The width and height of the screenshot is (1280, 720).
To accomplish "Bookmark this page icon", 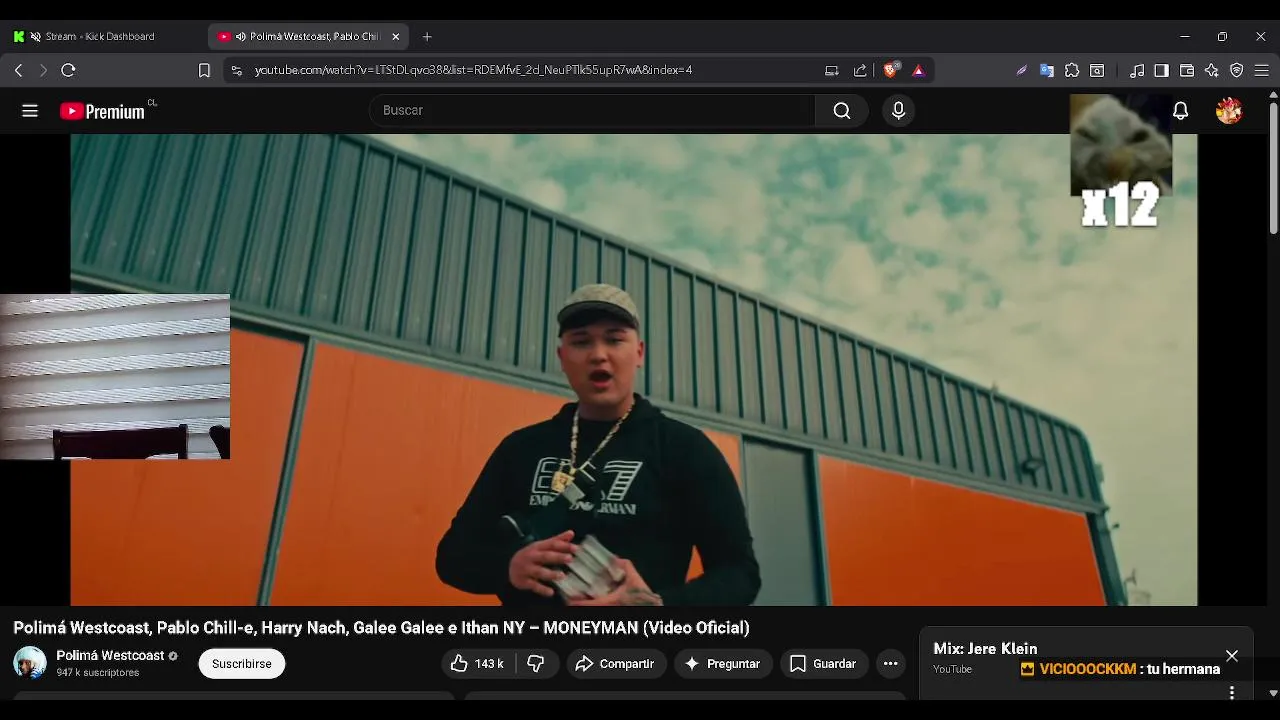I will click(204, 70).
